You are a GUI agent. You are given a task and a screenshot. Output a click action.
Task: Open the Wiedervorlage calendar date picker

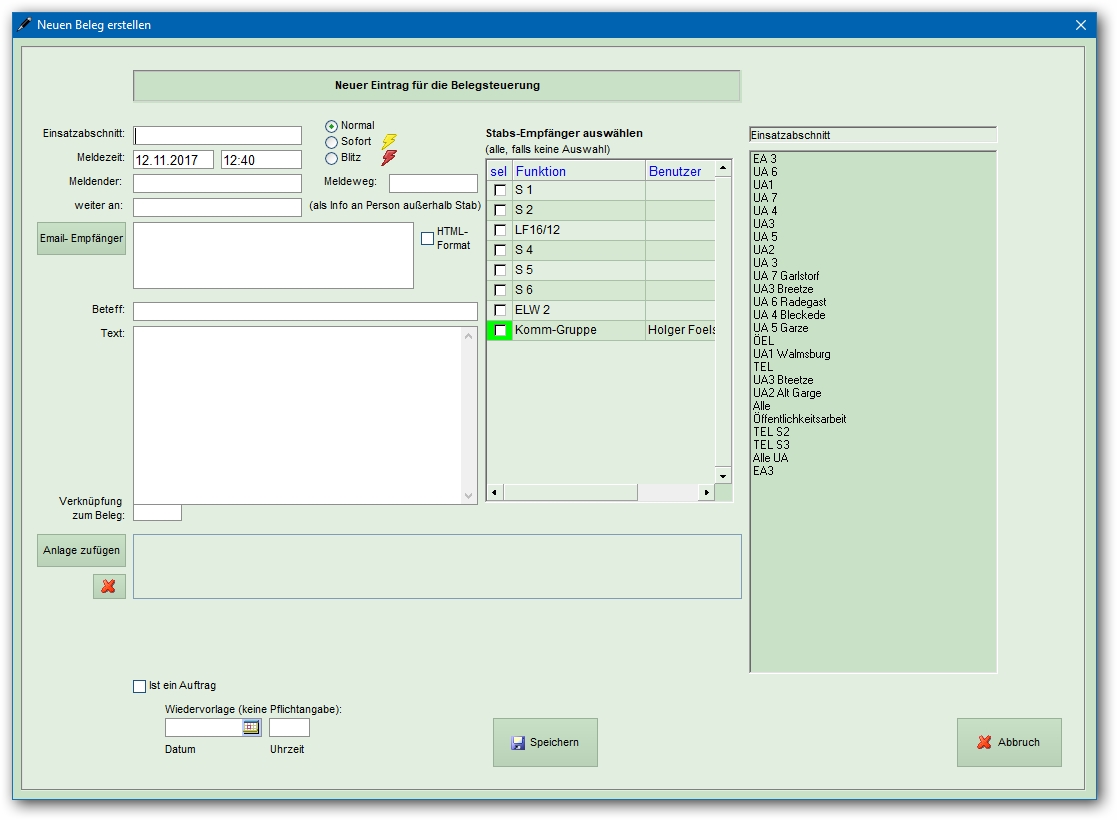pyautogui.click(x=251, y=728)
